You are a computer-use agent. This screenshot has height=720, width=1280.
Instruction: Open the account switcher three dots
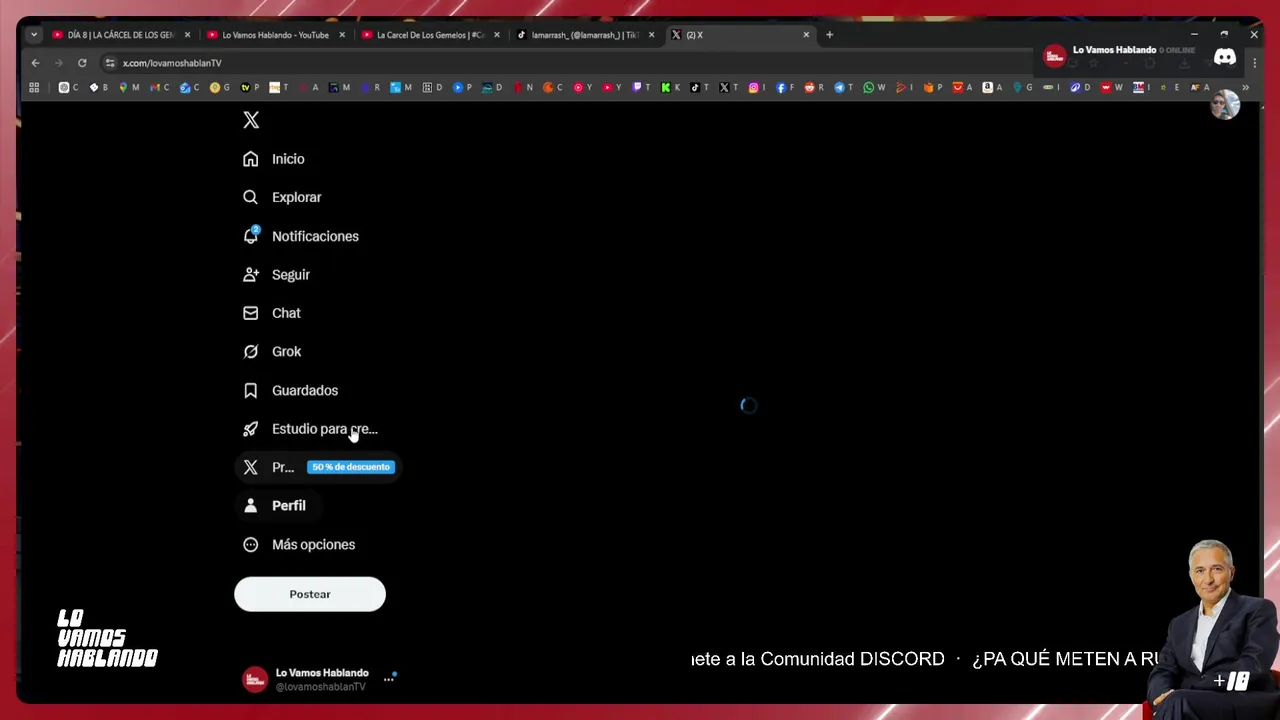(x=389, y=679)
